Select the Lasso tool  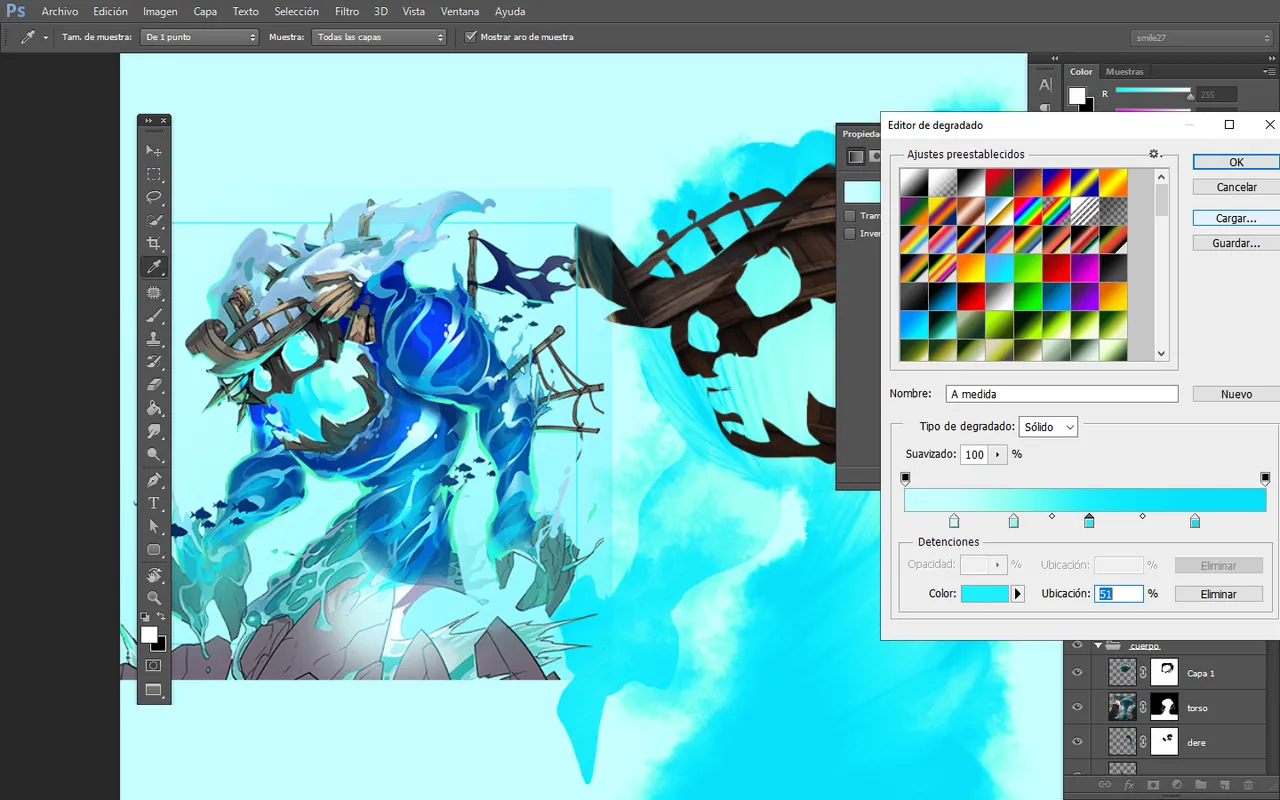tap(154, 197)
